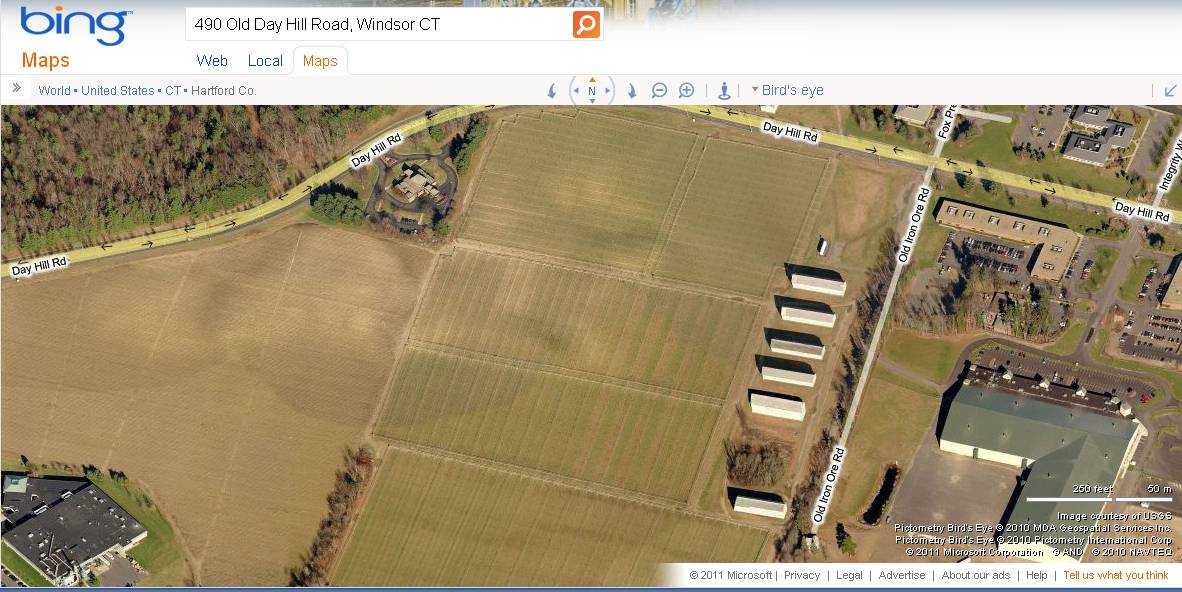Screen dimensions: 1182x592
Task: Expand the left side panel with the double chevron
Action: [x=17, y=88]
